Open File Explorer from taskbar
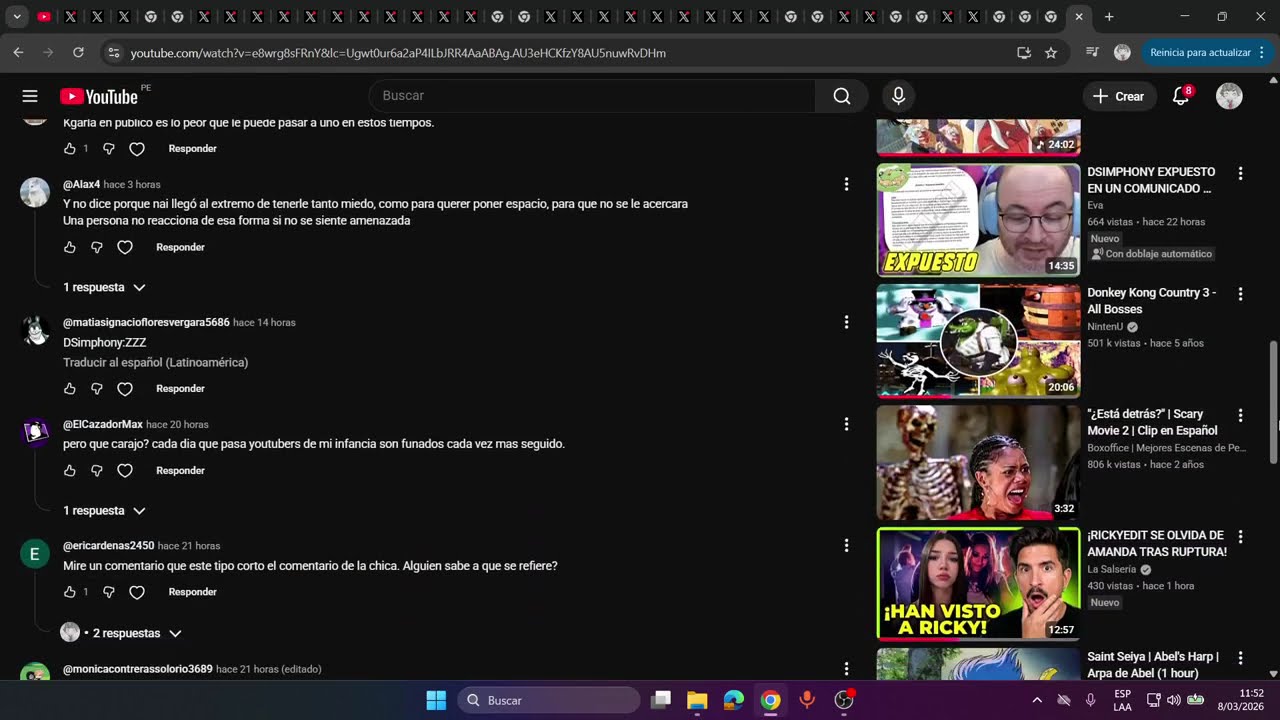 tap(697, 700)
